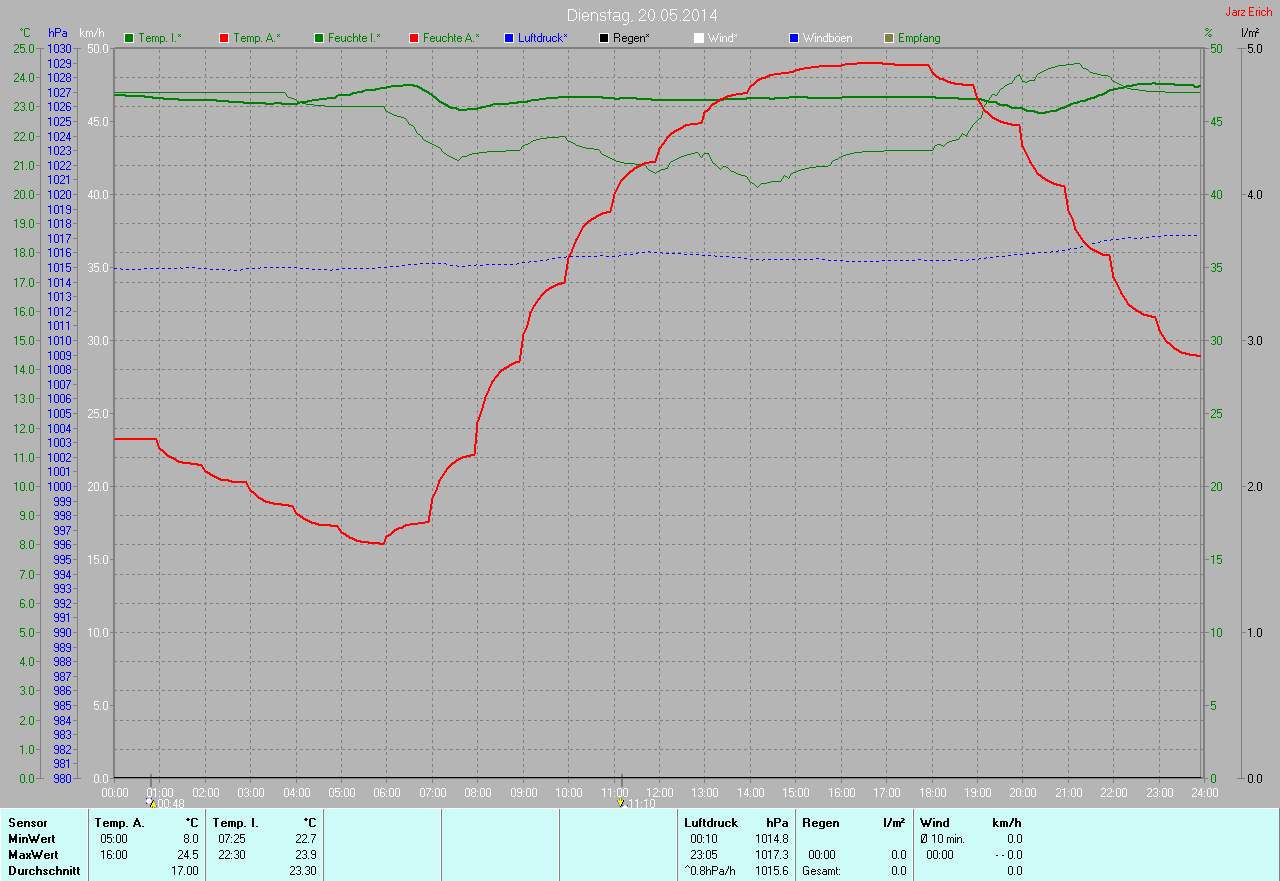1280x881 pixels.
Task: Click the Temp. A. minimum time 05:00
Action: (x=114, y=839)
